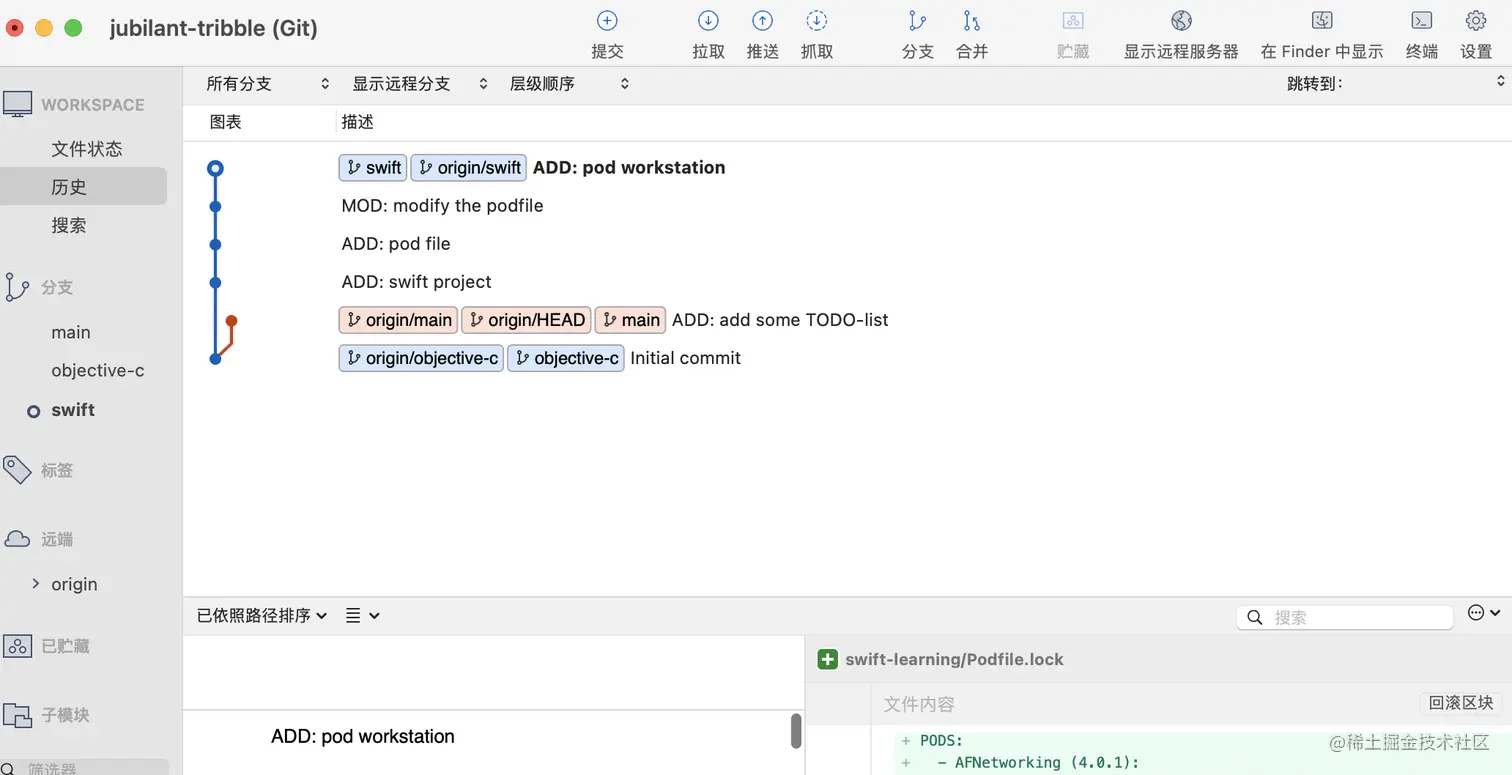Open 显示远程分支 dropdown
This screenshot has height=775, width=1512.
pyautogui.click(x=419, y=84)
